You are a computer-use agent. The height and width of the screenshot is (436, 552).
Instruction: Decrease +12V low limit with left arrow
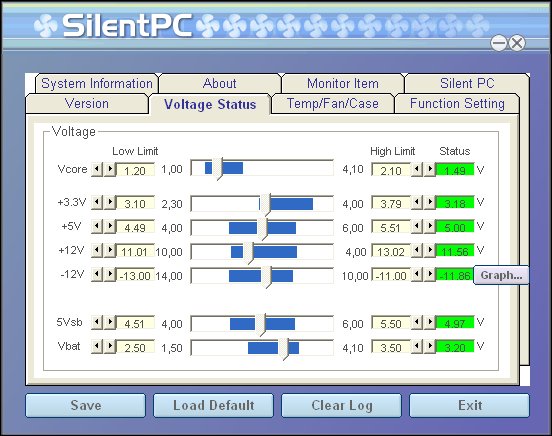click(97, 250)
